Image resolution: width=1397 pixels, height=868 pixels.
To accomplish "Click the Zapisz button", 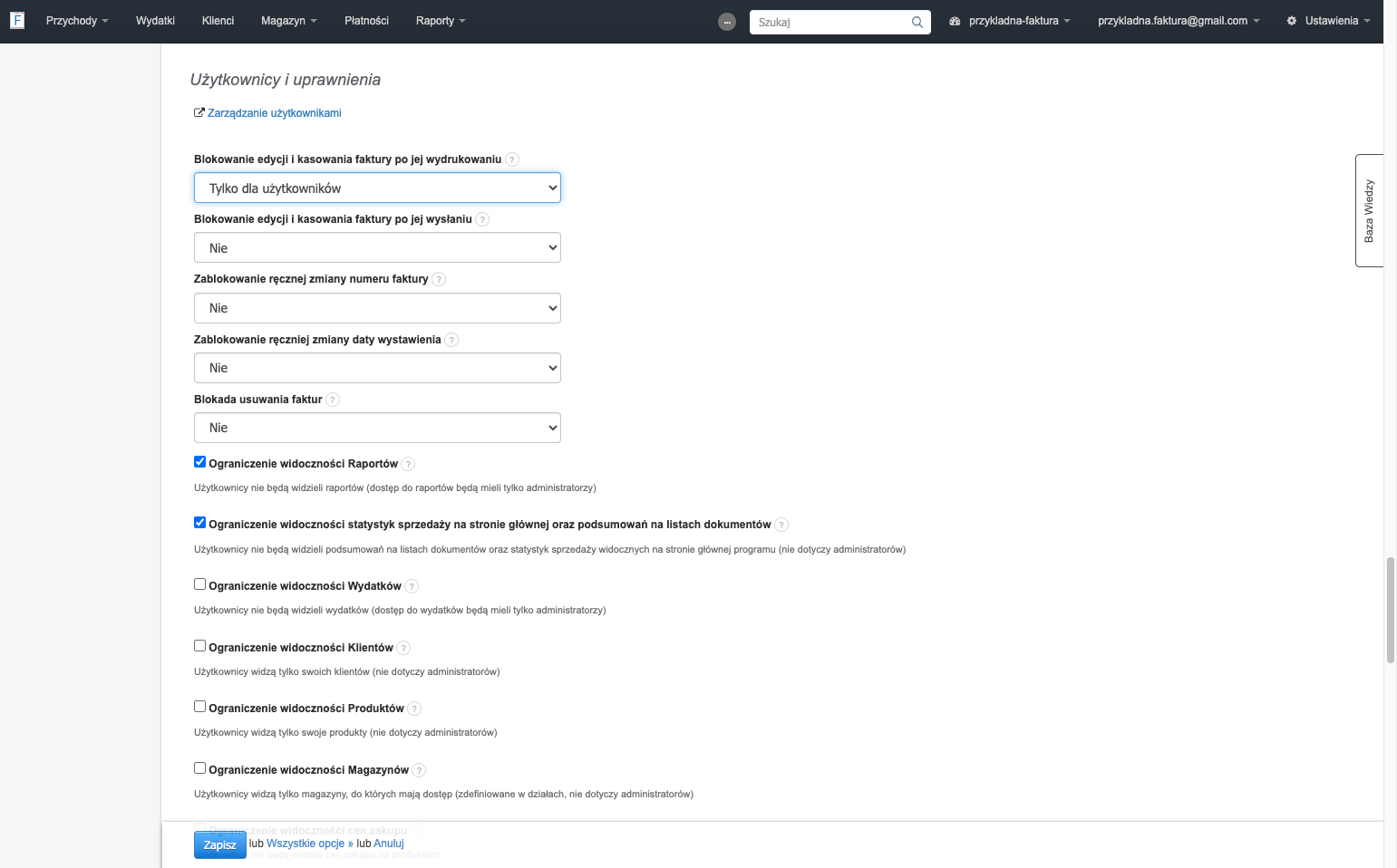I will point(220,844).
